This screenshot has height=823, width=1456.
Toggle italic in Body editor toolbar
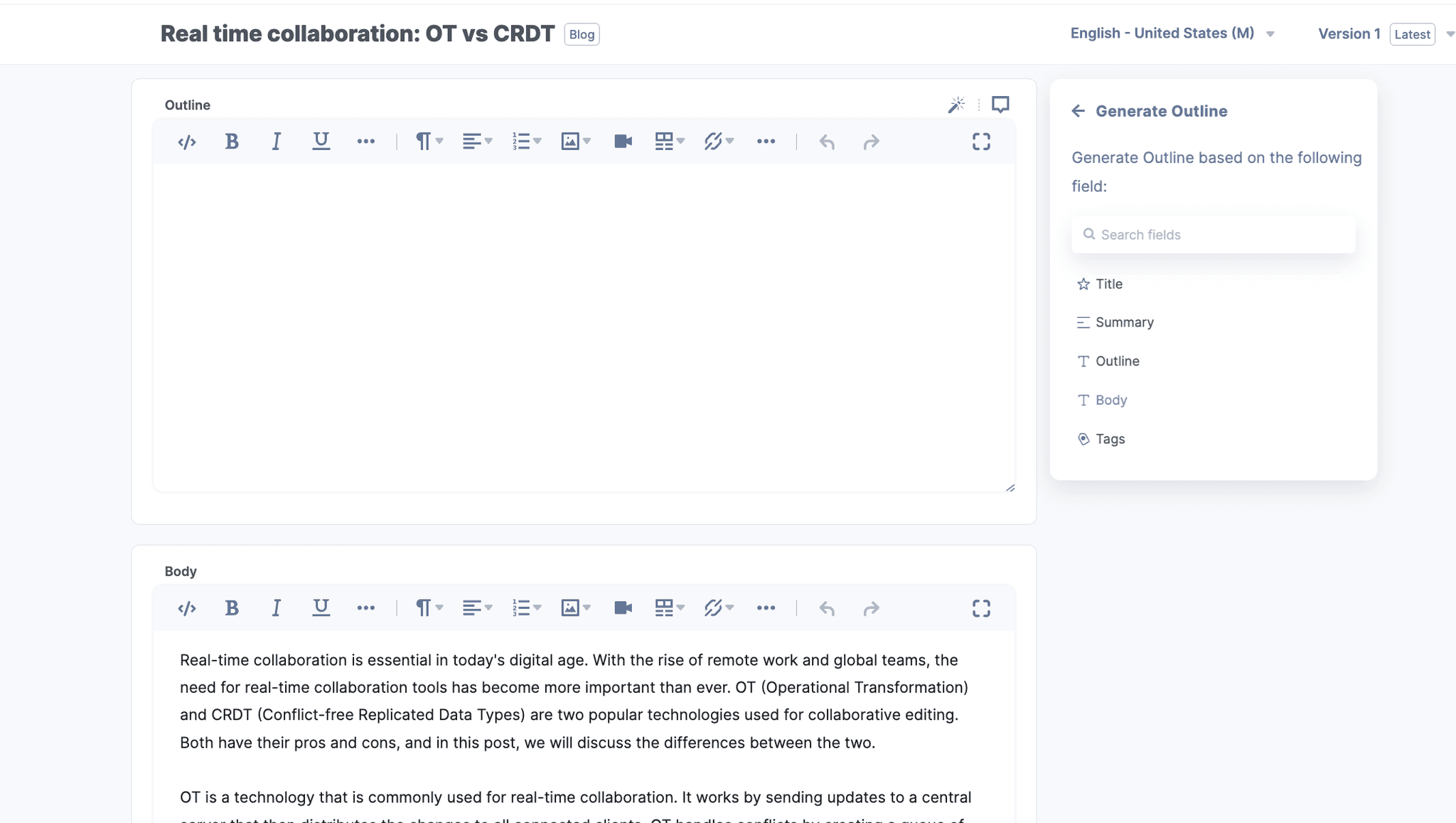coord(276,608)
